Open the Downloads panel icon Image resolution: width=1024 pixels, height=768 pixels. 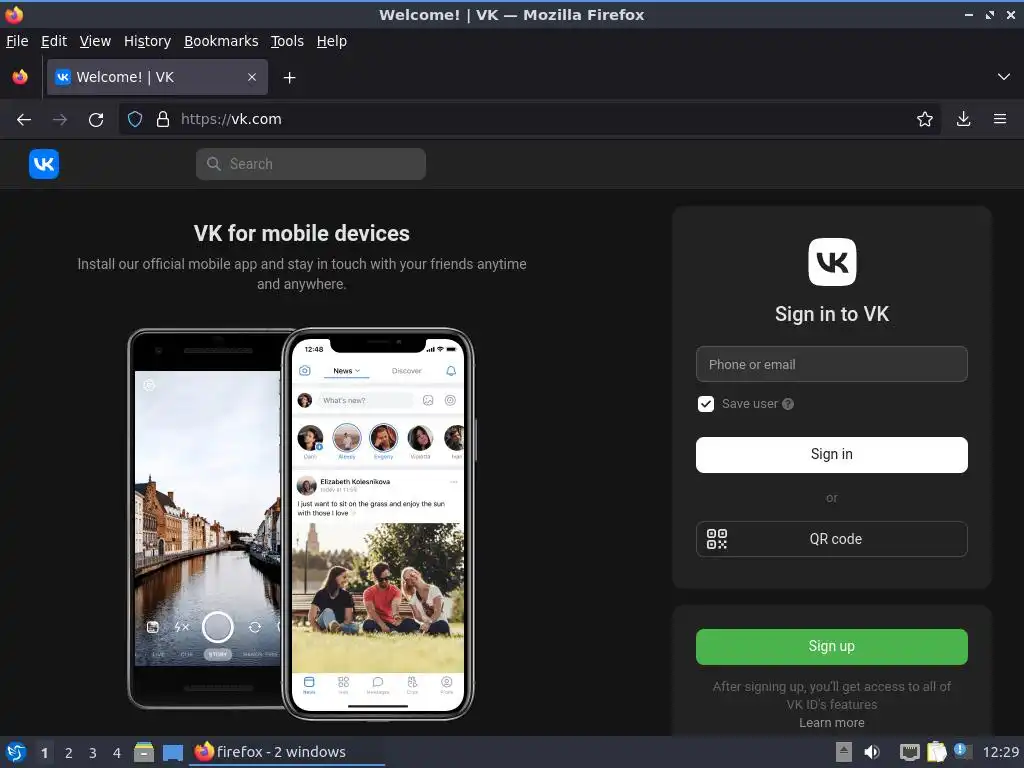(x=963, y=119)
